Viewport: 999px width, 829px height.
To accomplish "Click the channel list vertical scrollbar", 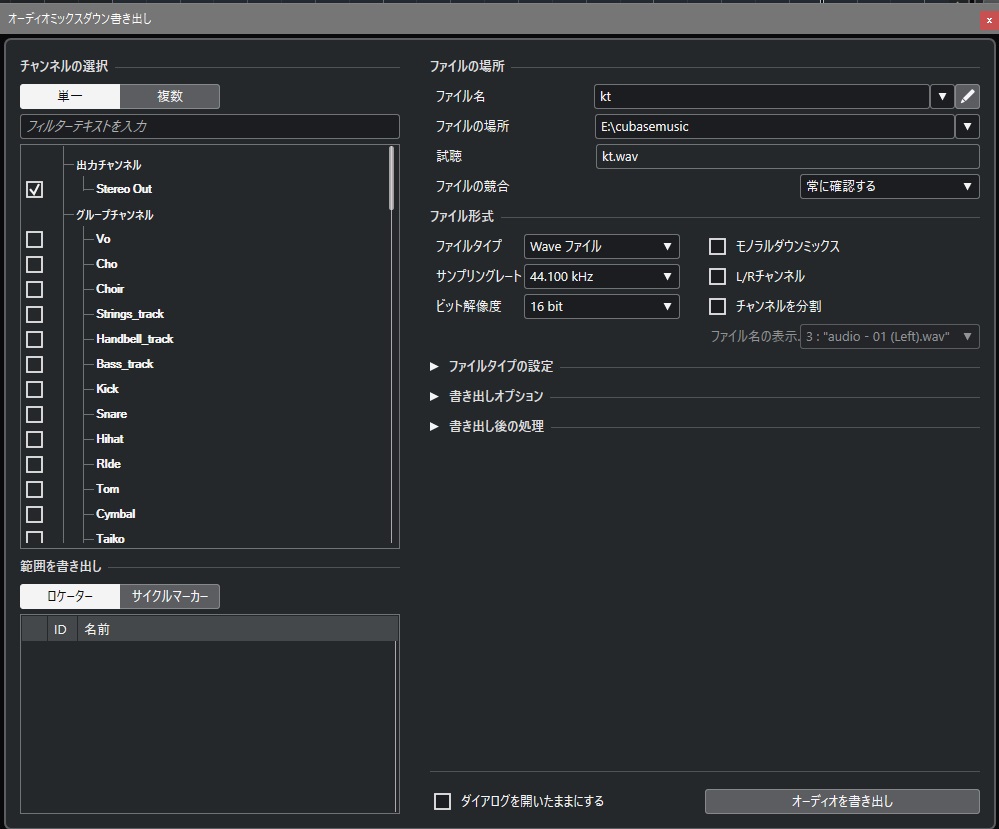I will click(x=391, y=178).
